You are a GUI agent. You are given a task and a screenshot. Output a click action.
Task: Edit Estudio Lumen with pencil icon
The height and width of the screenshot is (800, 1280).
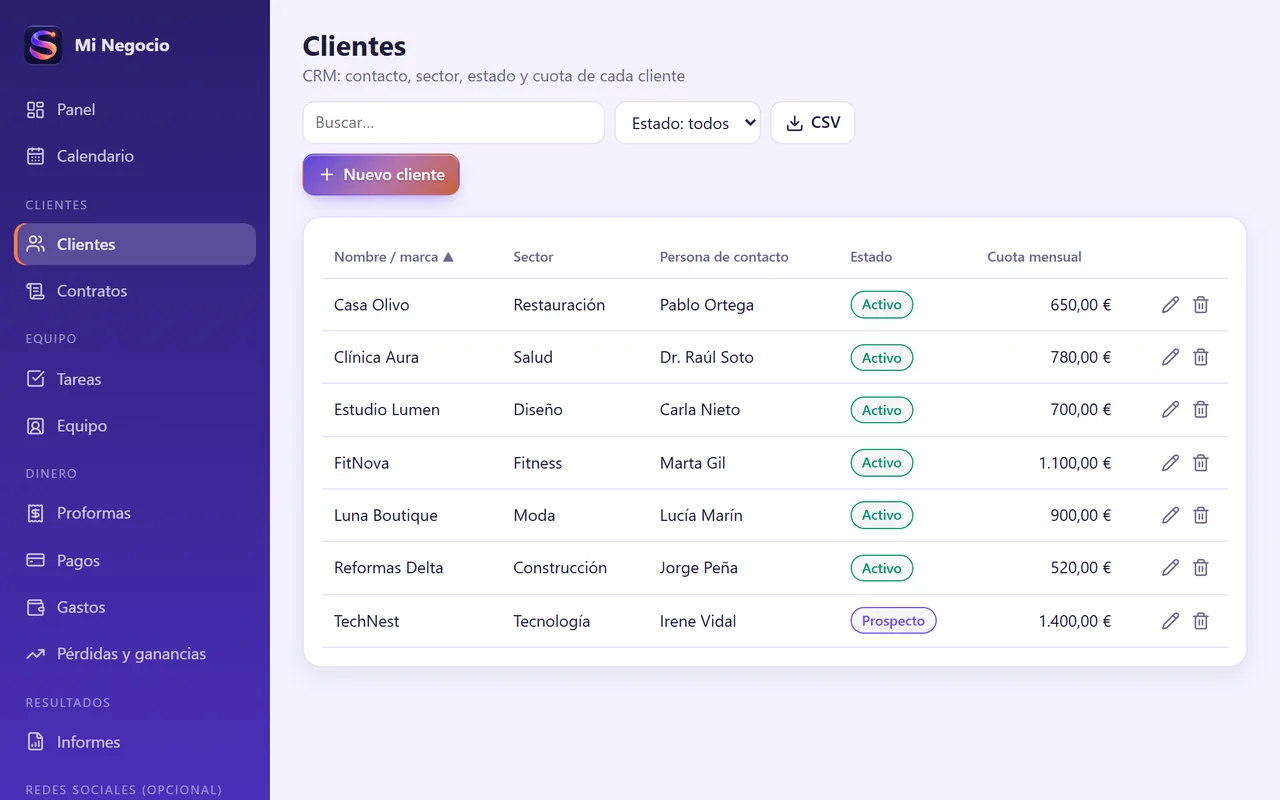pyautogui.click(x=1170, y=409)
